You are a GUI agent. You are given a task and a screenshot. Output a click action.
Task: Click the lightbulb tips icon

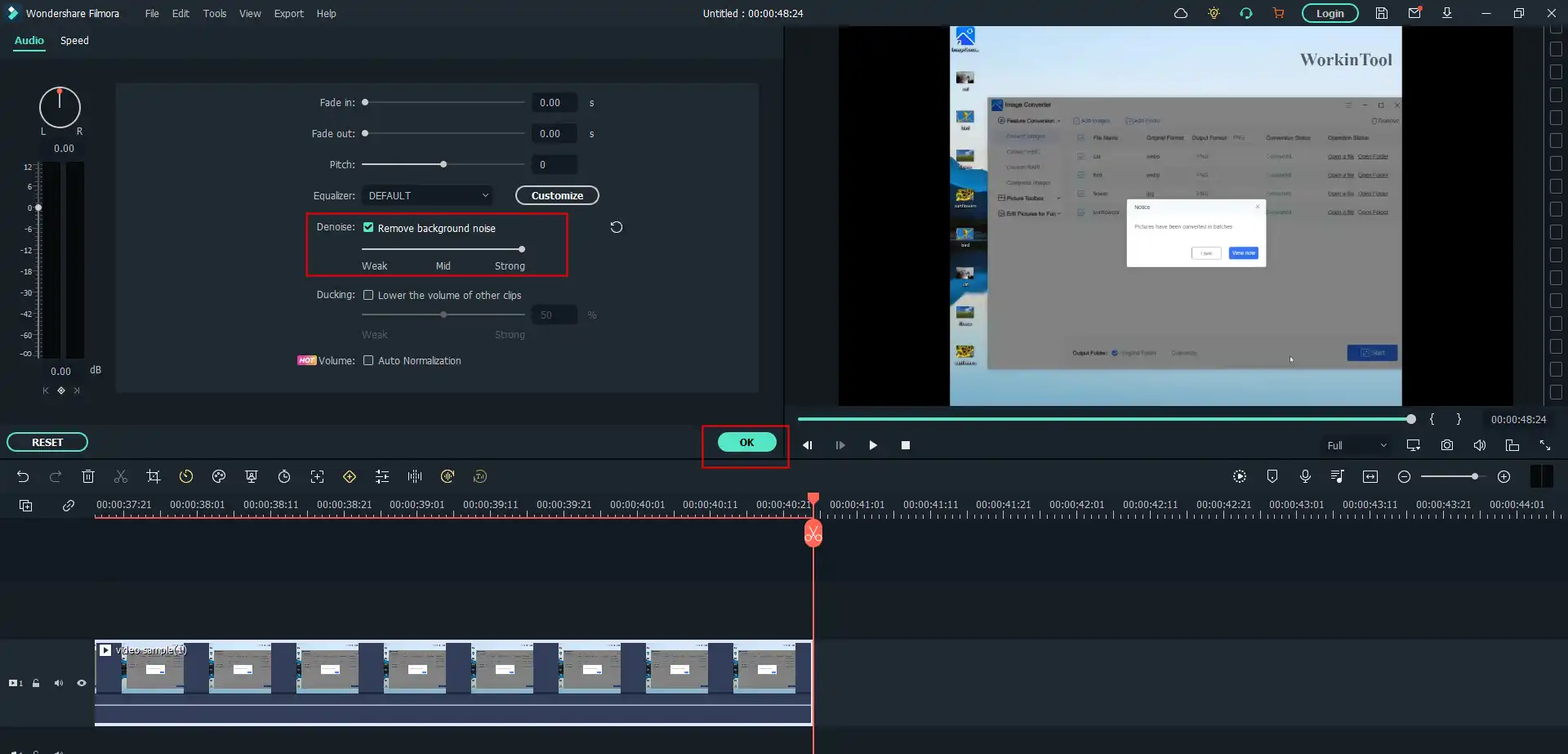click(1214, 13)
